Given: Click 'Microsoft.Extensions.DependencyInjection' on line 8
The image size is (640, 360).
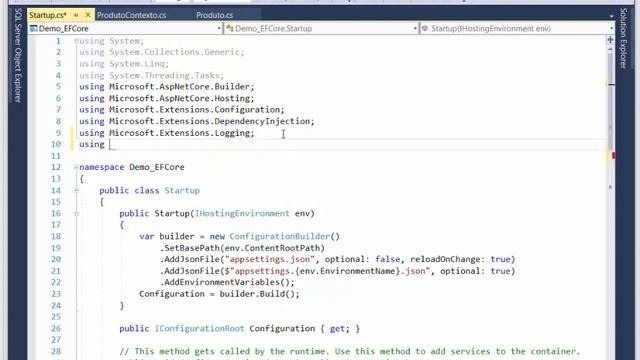Looking at the screenshot, I should (x=209, y=121).
